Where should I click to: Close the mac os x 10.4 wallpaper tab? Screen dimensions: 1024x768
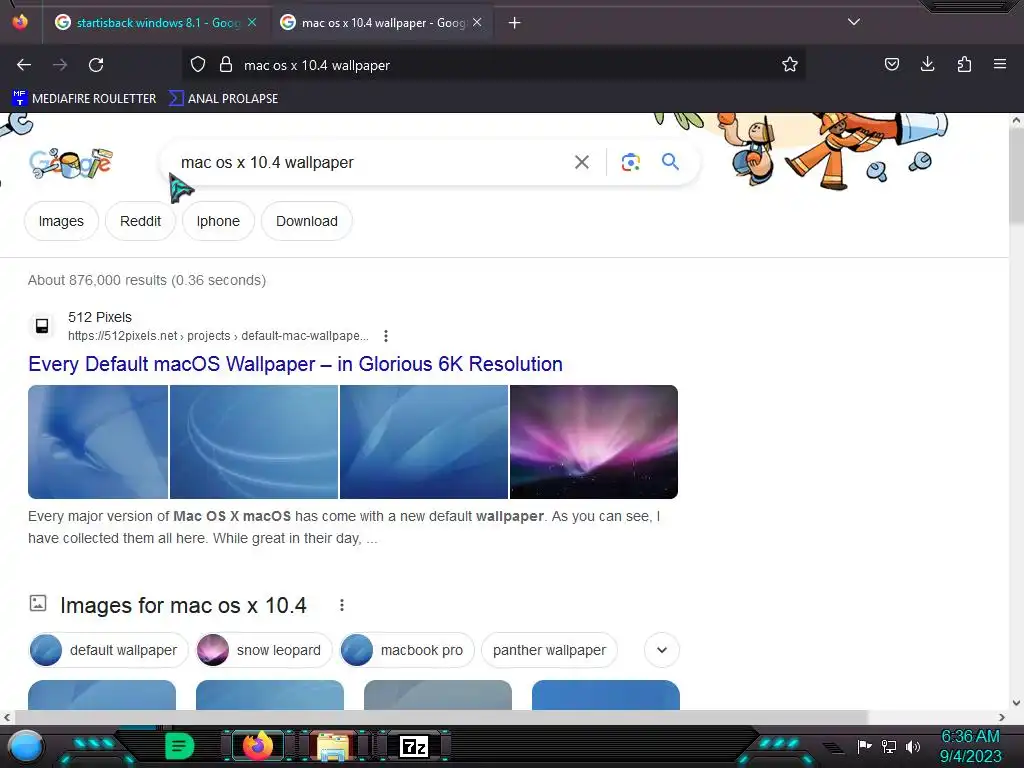coord(477,22)
